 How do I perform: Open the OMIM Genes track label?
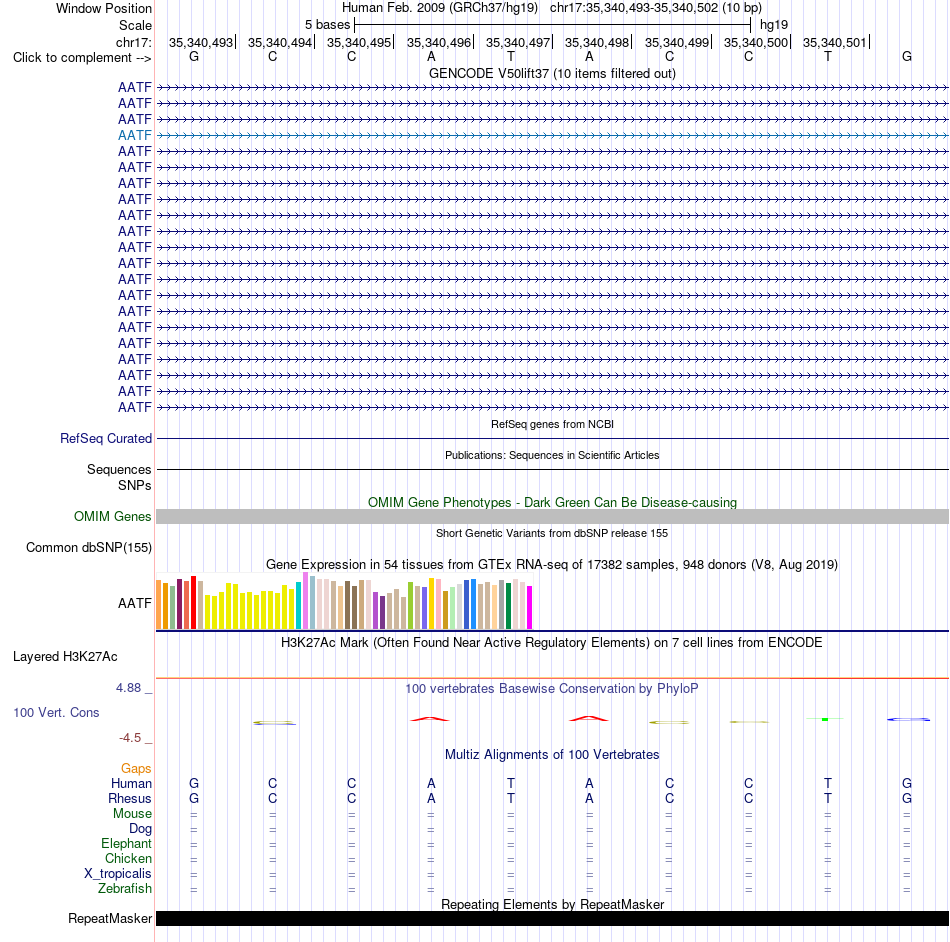click(x=112, y=516)
